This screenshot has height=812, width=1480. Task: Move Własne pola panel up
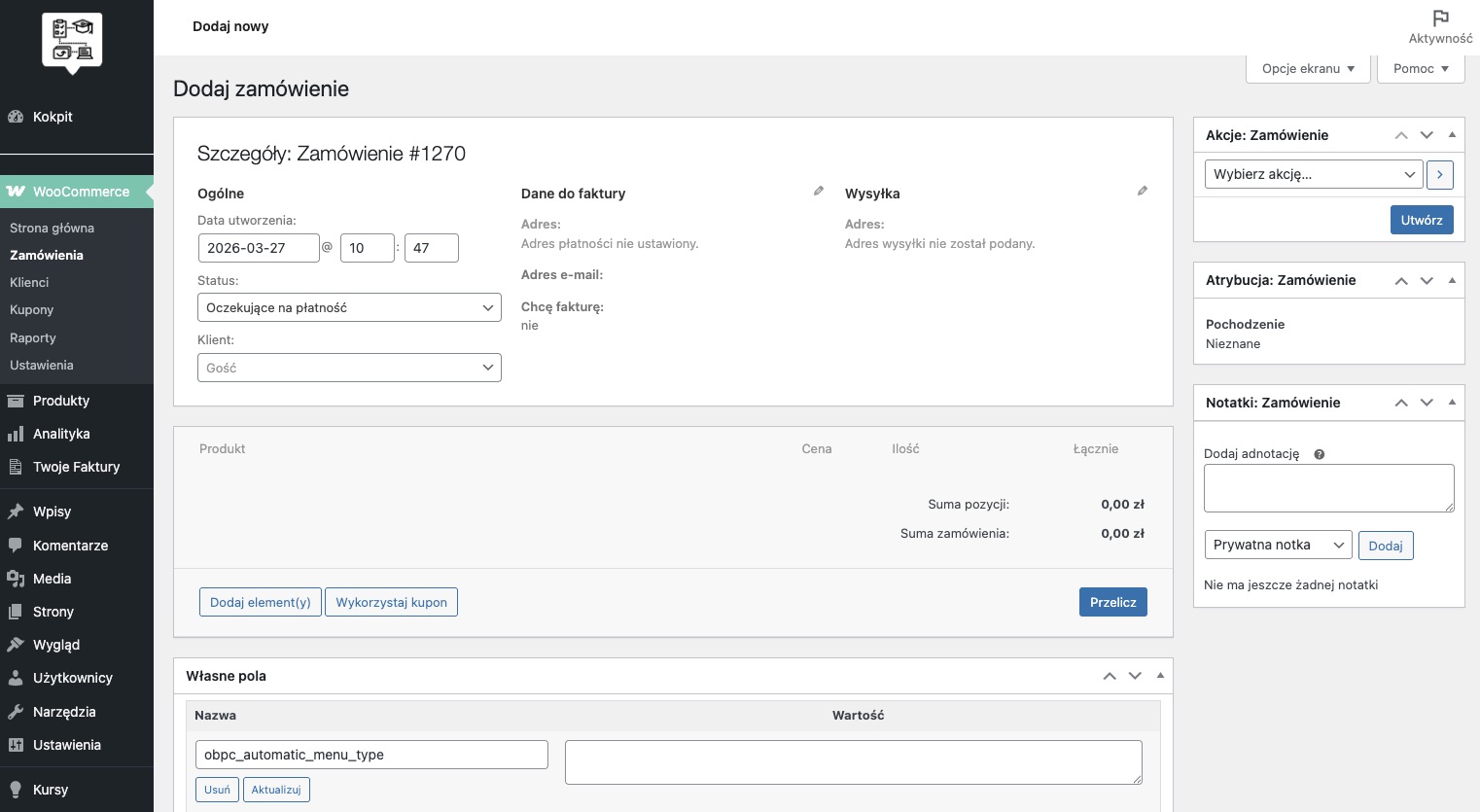[x=1110, y=676]
